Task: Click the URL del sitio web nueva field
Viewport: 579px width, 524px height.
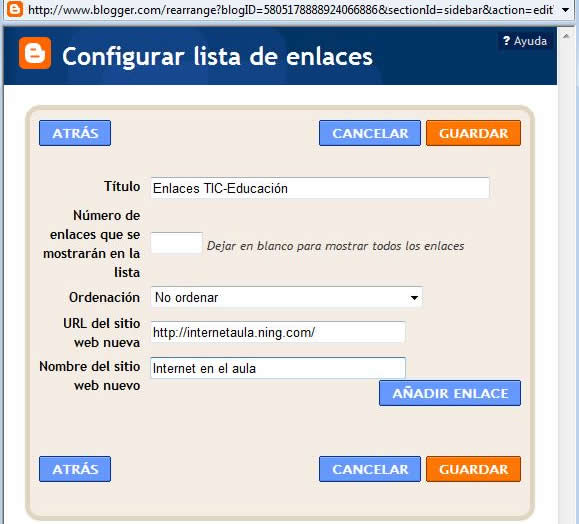Action: [x=278, y=332]
